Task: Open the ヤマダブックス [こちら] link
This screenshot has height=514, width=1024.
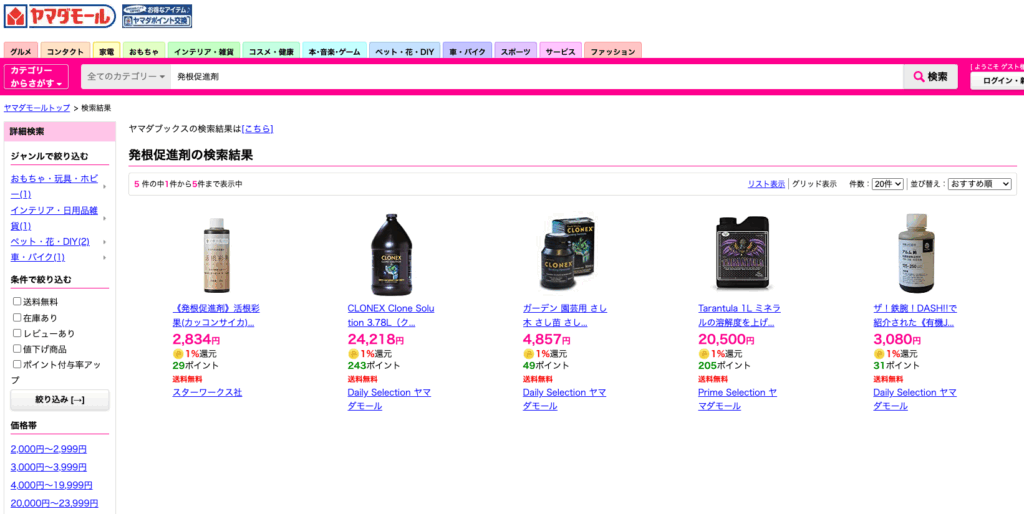Action: click(x=257, y=129)
